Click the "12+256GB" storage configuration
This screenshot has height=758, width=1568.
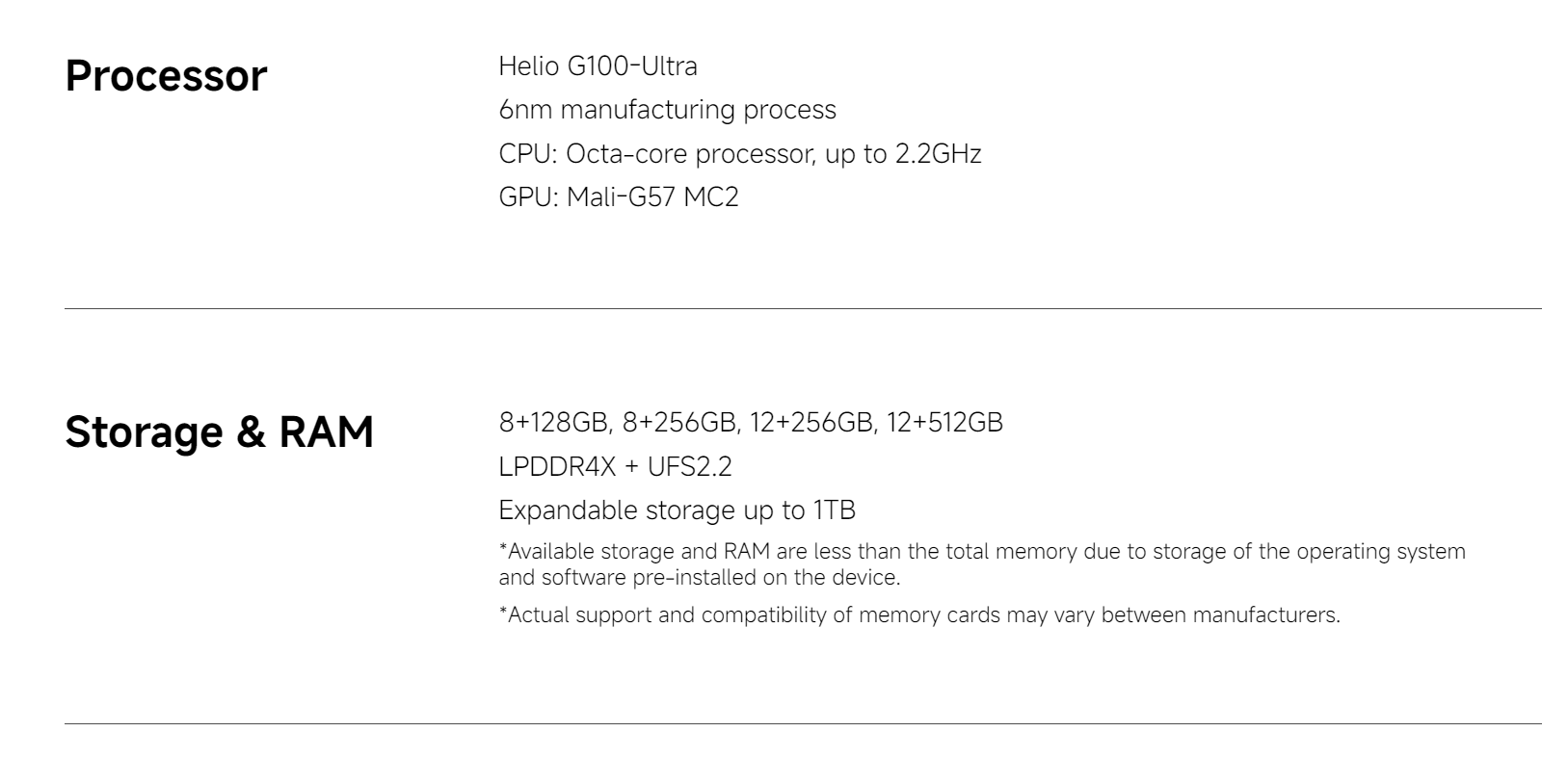coord(811,423)
